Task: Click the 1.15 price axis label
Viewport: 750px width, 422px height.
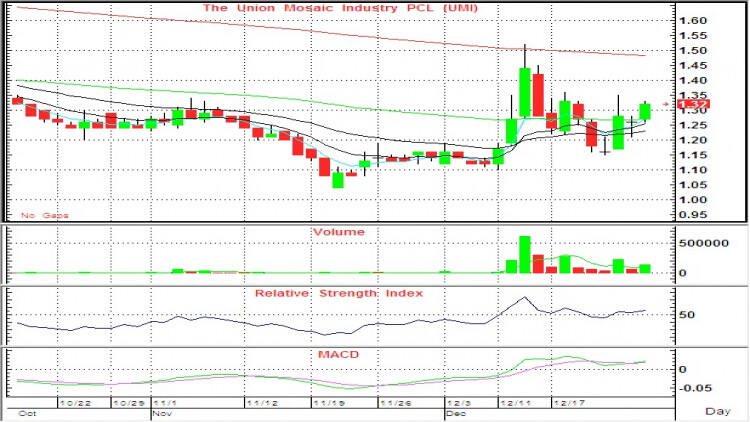Action: tap(693, 155)
